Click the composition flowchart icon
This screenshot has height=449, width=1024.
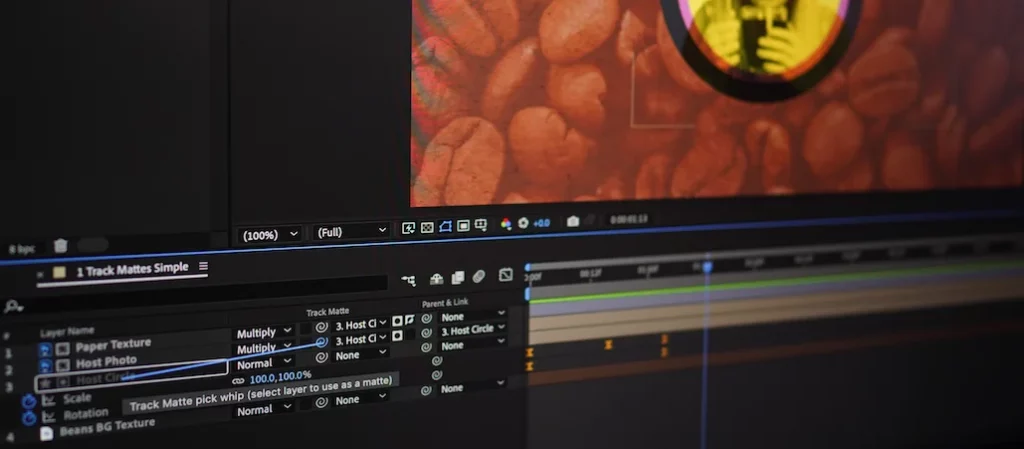coord(409,281)
